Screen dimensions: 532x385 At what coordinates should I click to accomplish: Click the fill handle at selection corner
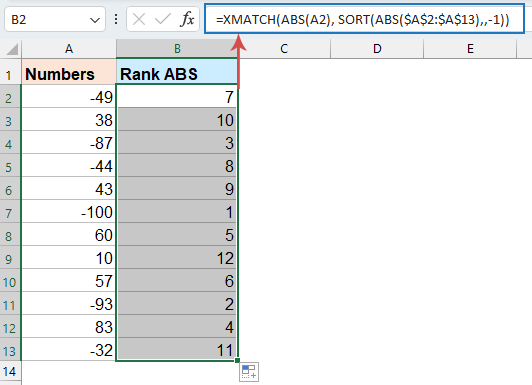pos(237,360)
